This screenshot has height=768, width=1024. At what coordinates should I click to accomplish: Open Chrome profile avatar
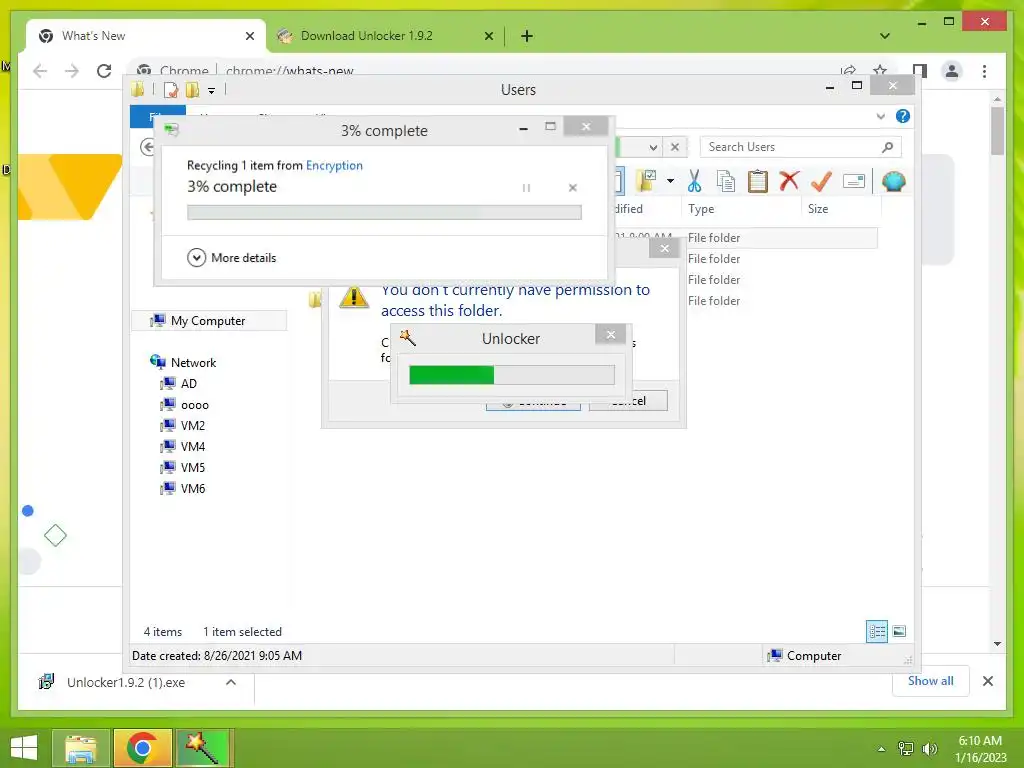[952, 71]
